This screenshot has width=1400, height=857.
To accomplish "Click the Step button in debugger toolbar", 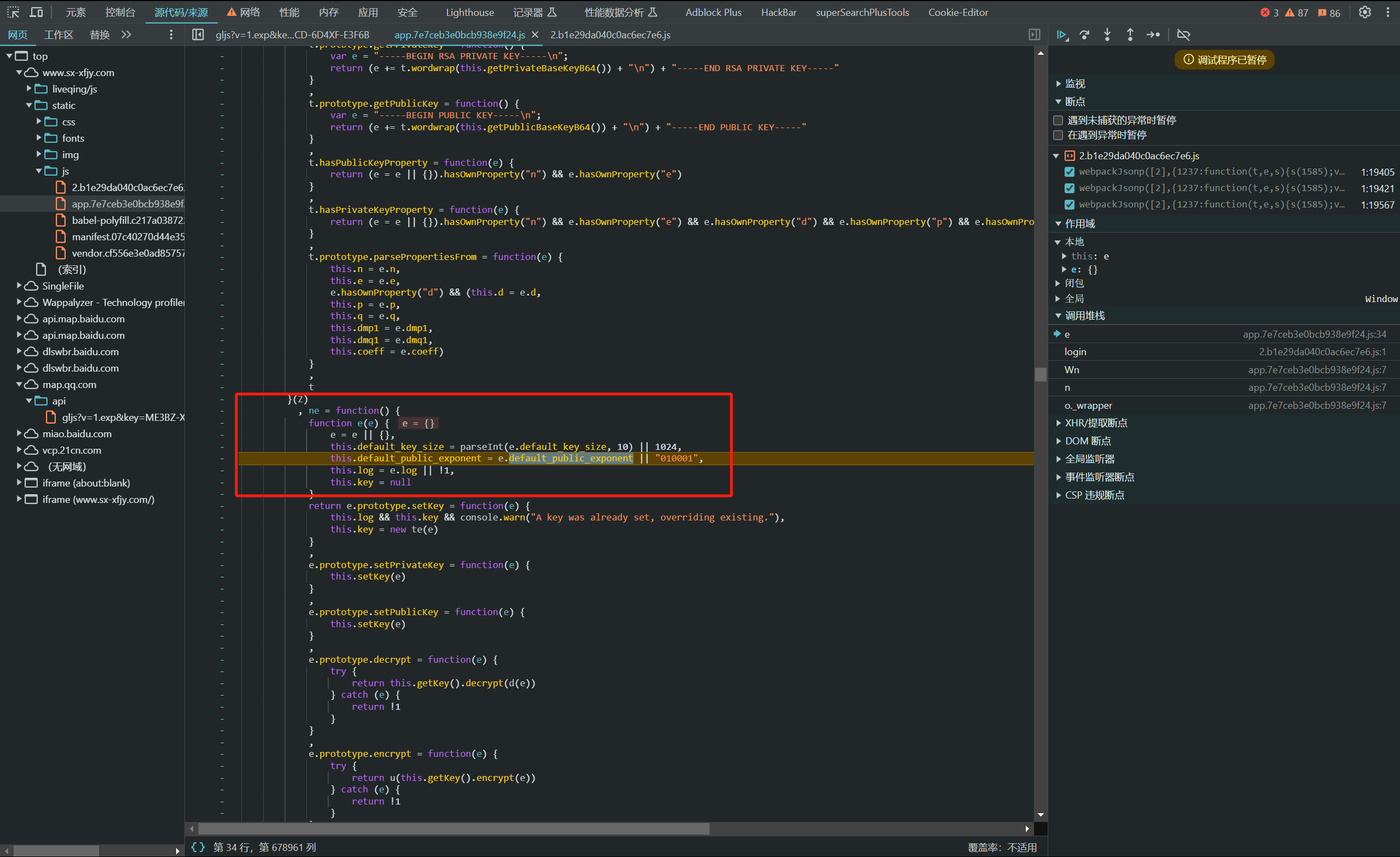I will tap(1153, 34).
